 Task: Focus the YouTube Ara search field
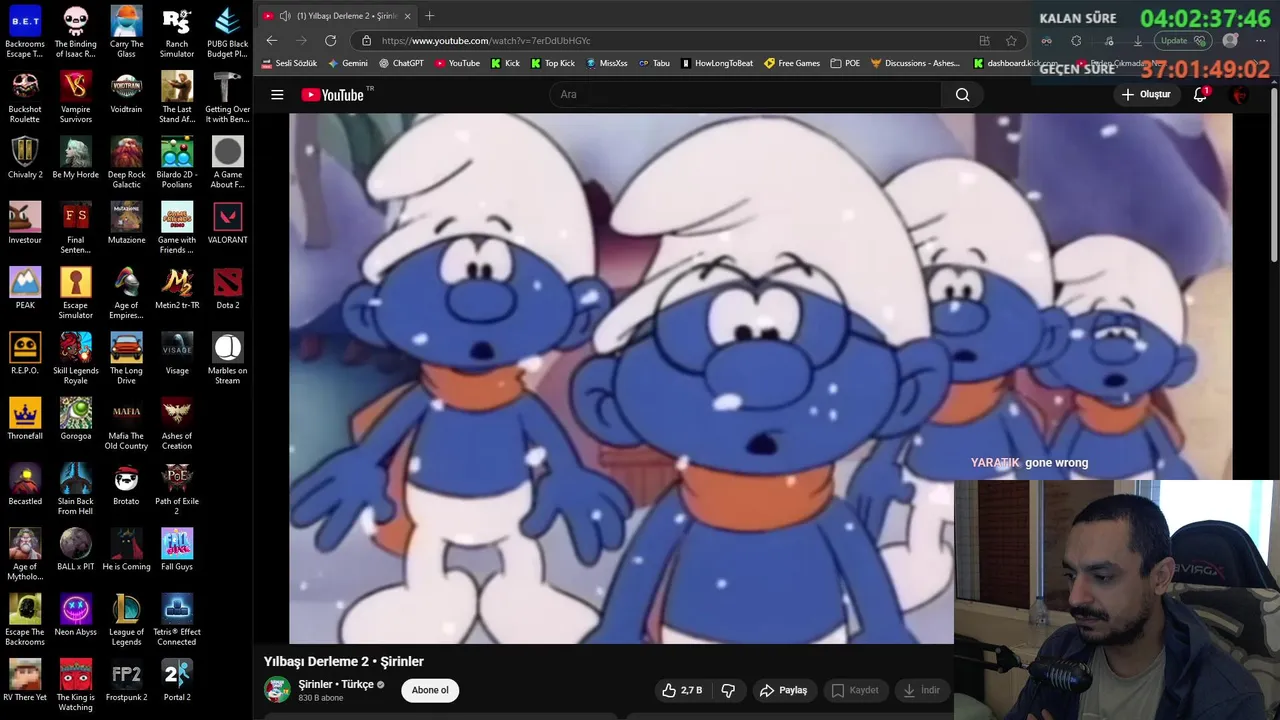pyautogui.click(x=745, y=94)
